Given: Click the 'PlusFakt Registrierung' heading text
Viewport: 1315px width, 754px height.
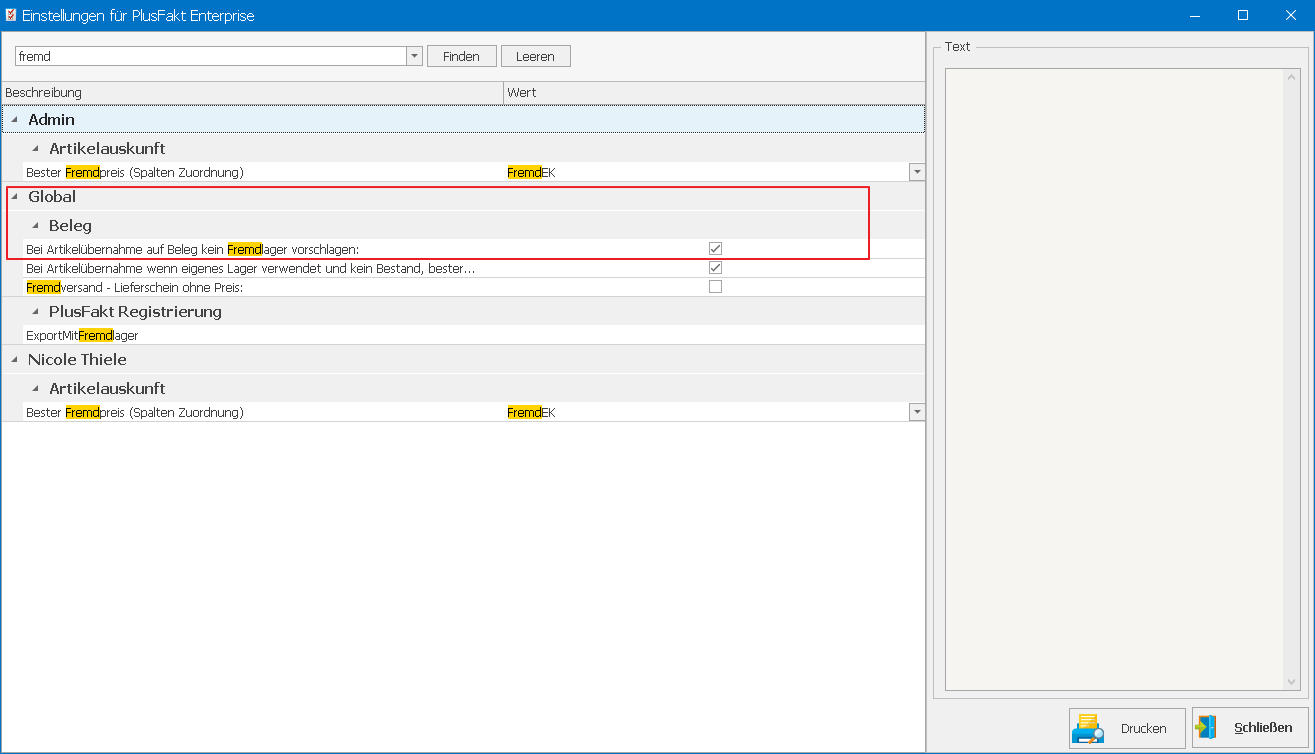Looking at the screenshot, I should coord(135,312).
